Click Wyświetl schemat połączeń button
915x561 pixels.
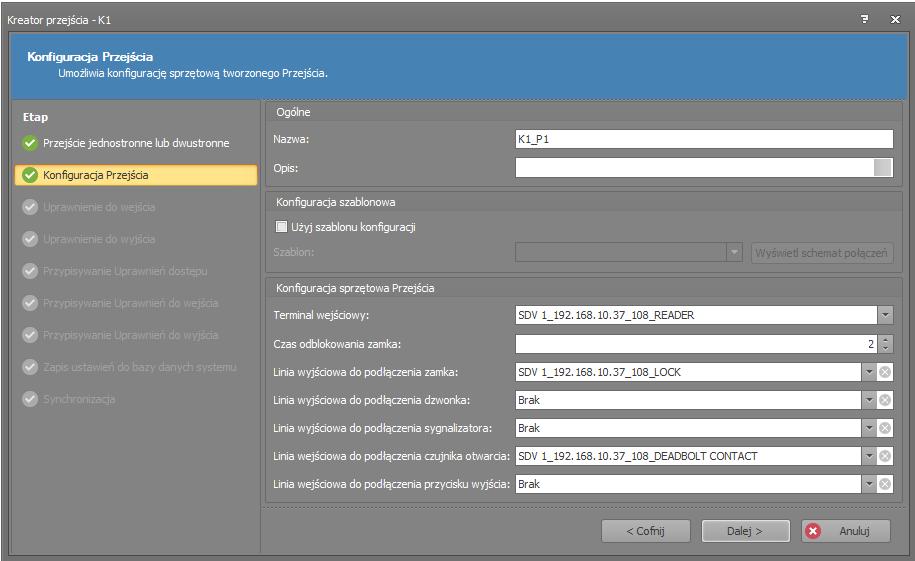pos(822,253)
